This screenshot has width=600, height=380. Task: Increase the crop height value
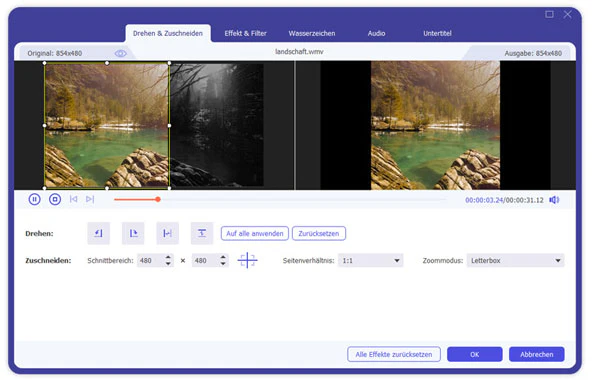coord(223,257)
